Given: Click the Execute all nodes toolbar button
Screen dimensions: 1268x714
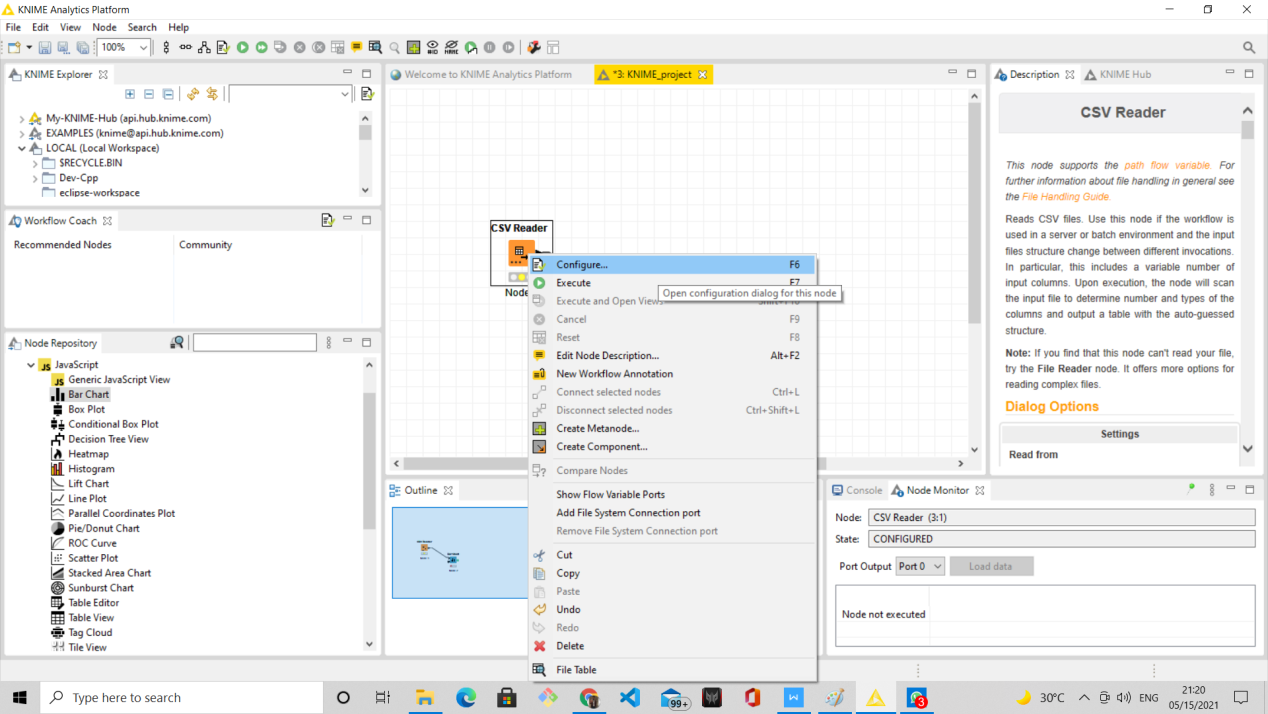Looking at the screenshot, I should tap(261, 47).
